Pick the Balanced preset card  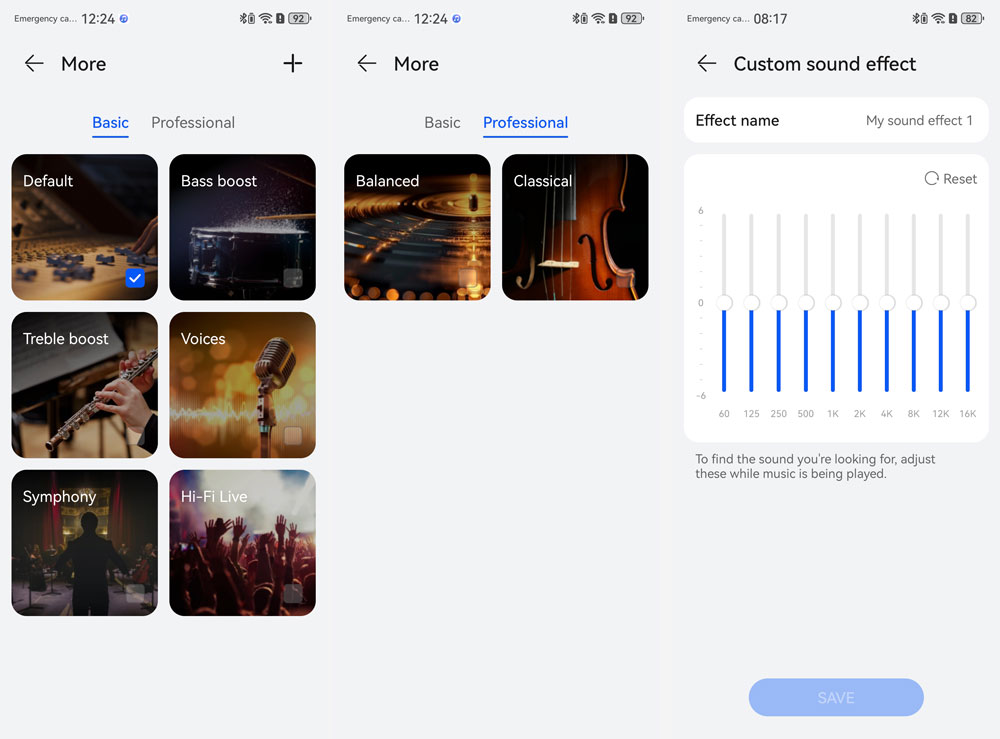417,227
